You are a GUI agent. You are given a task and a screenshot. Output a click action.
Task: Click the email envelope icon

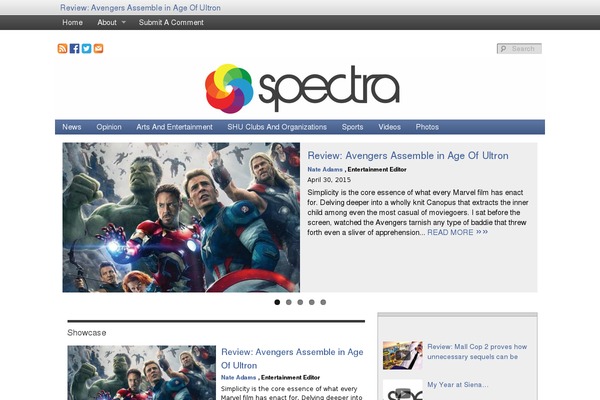coord(98,49)
